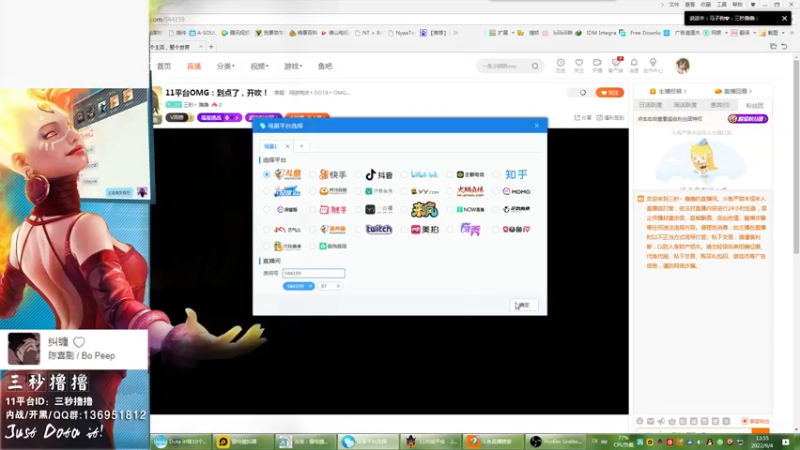Viewport: 800px width, 450px height.
Task: Click the 分享 share link
Action: [x=583, y=118]
